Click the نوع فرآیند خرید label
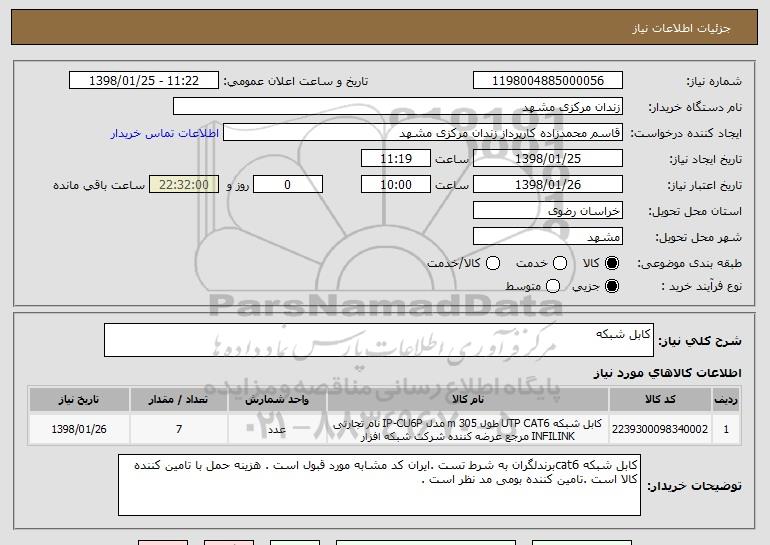The image size is (770, 545). (701, 286)
